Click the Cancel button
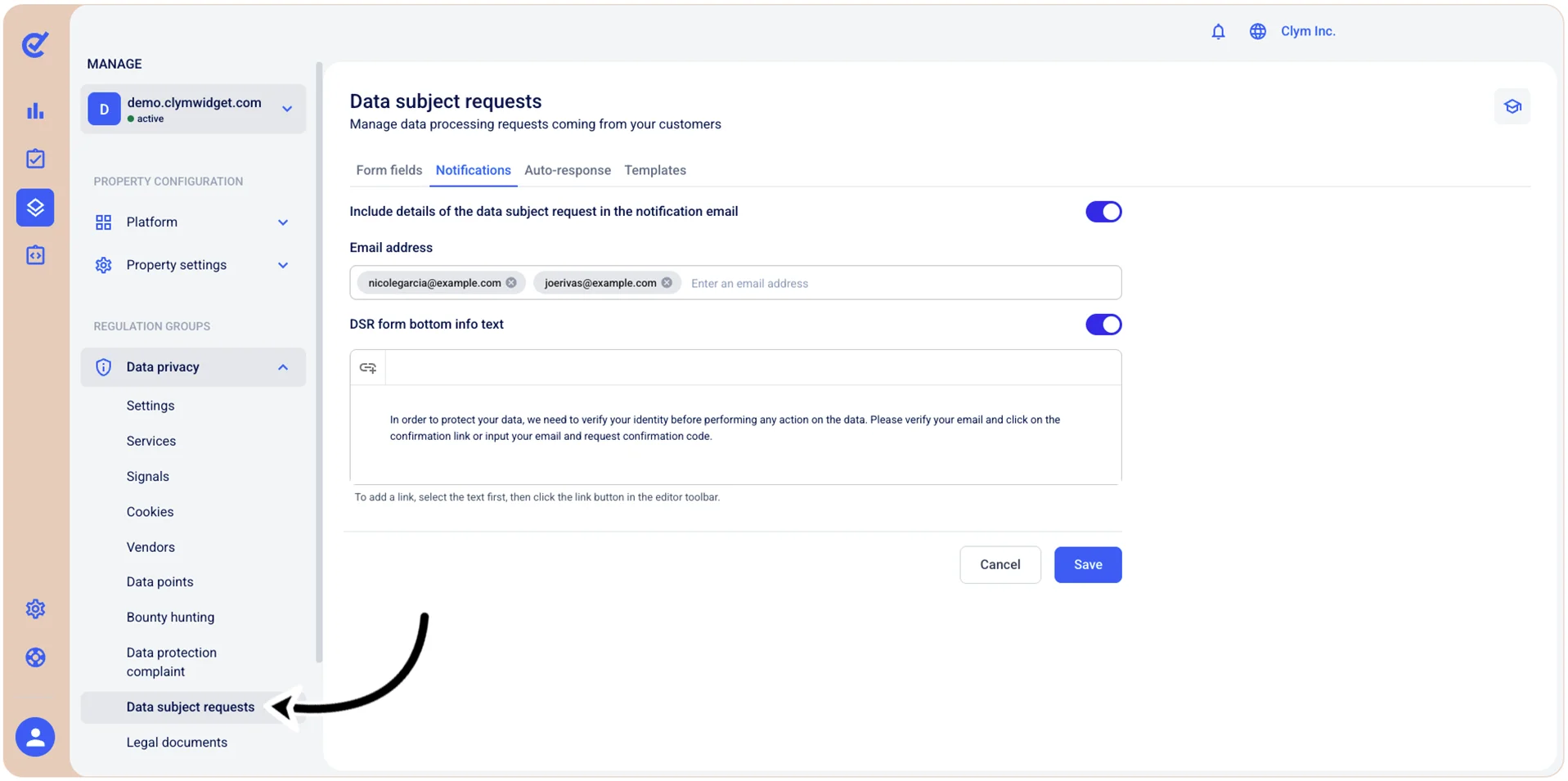The image size is (1568, 781). coord(1000,565)
